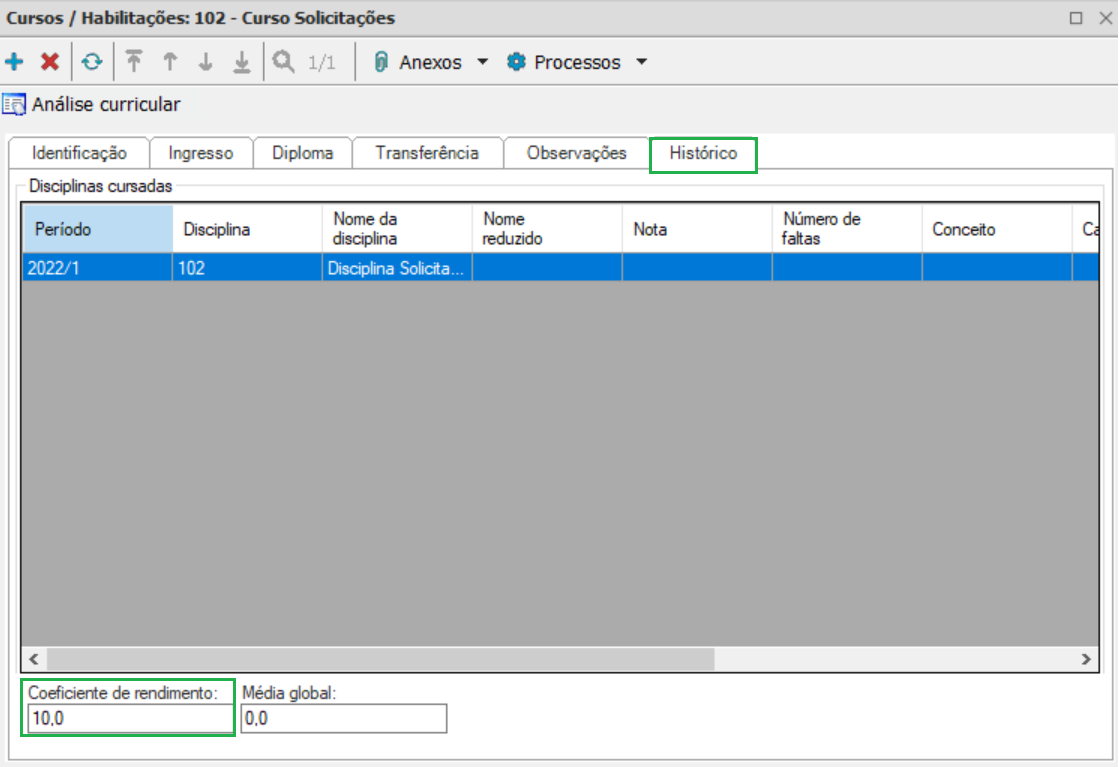
Task: Go to last record arrow icon
Action: [x=241, y=62]
